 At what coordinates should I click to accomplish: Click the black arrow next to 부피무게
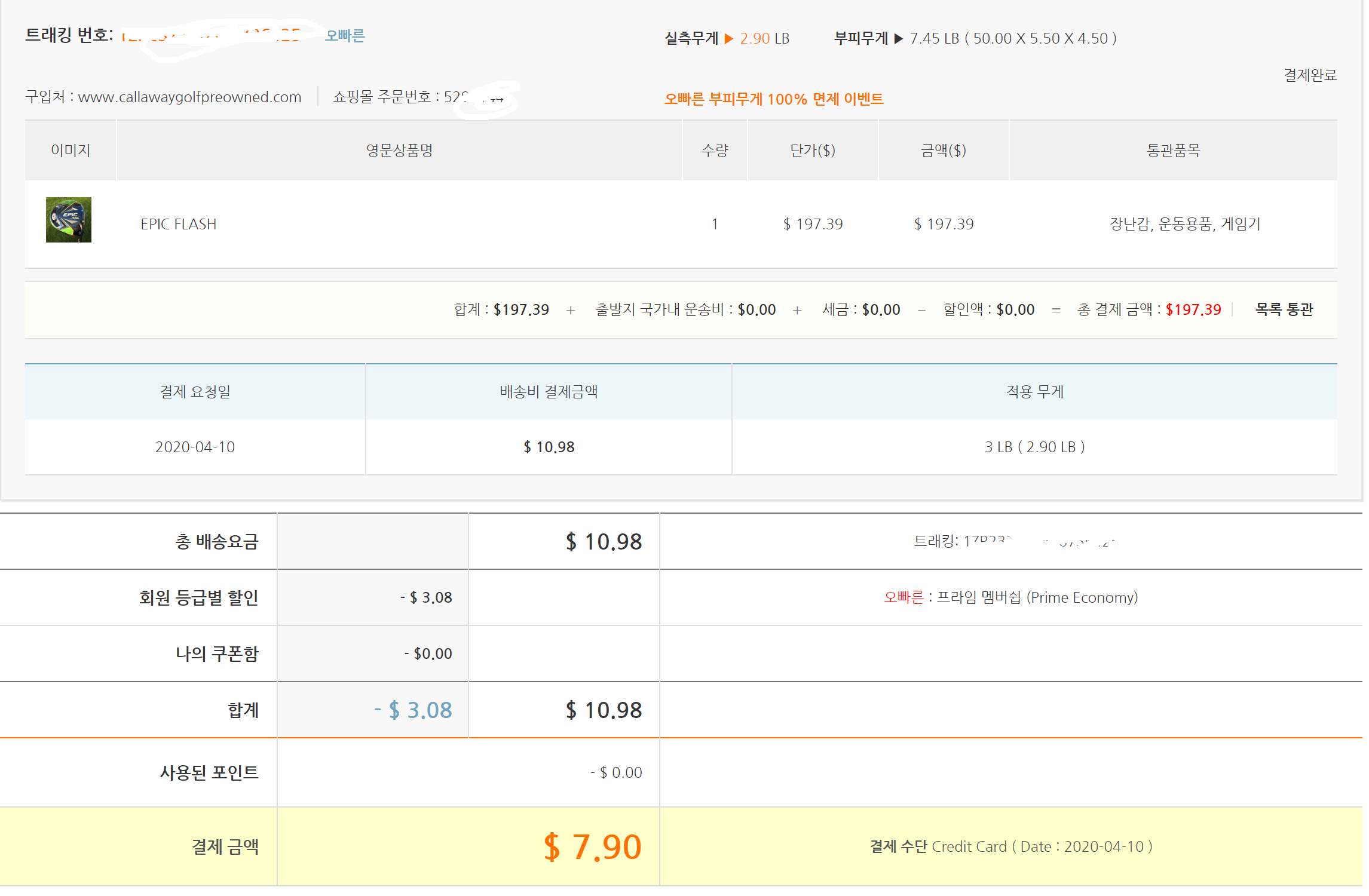click(x=898, y=39)
